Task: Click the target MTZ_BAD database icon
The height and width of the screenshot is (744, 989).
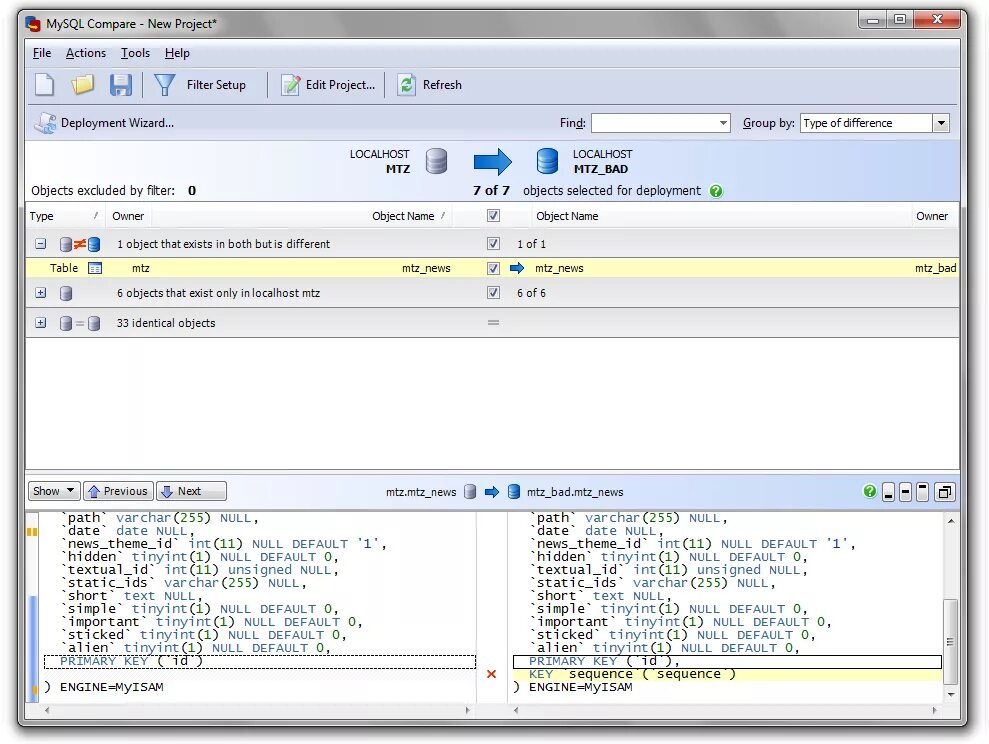Action: coord(547,161)
